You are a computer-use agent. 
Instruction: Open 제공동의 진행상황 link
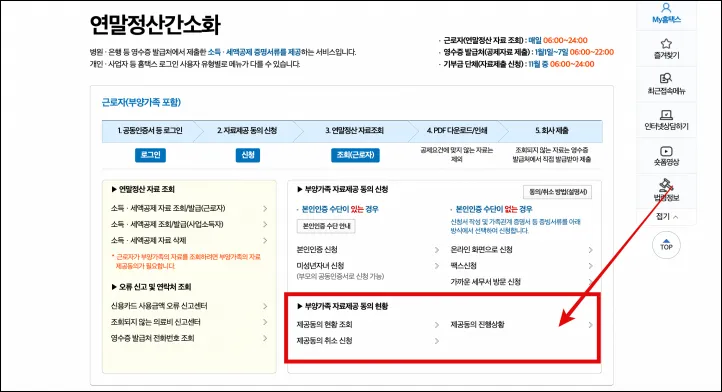pyautogui.click(x=477, y=325)
